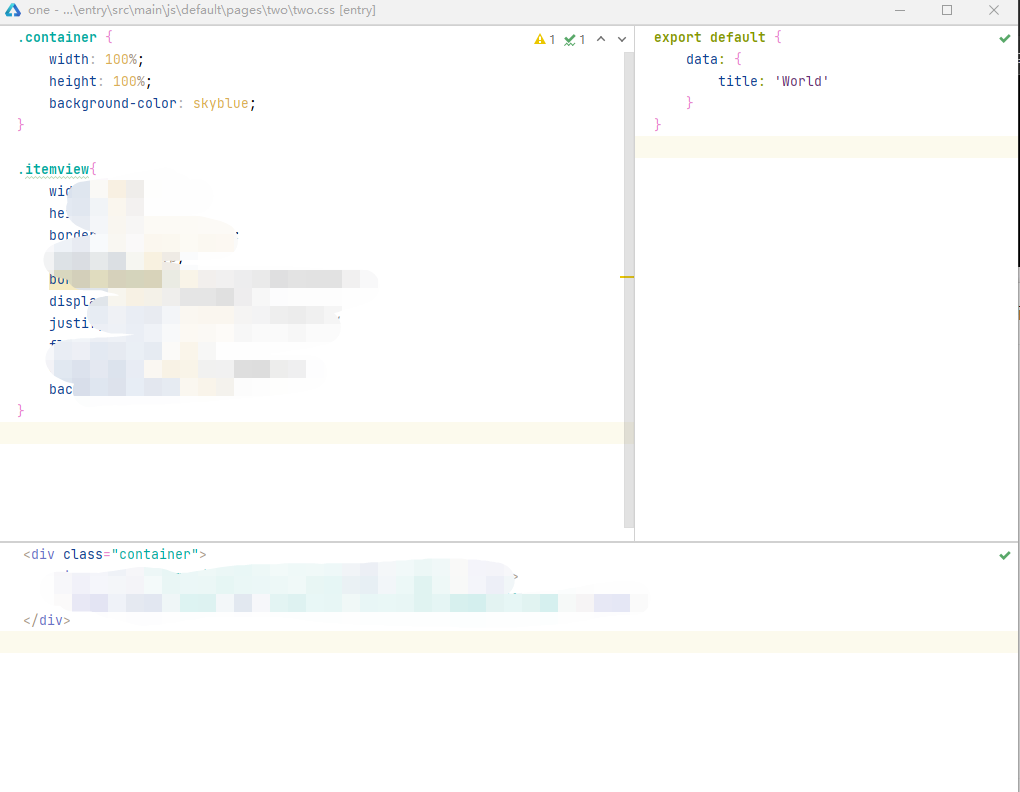Click the yellow error stripe mark on the scrollbar
The image size is (1020, 792).
pyautogui.click(x=626, y=277)
